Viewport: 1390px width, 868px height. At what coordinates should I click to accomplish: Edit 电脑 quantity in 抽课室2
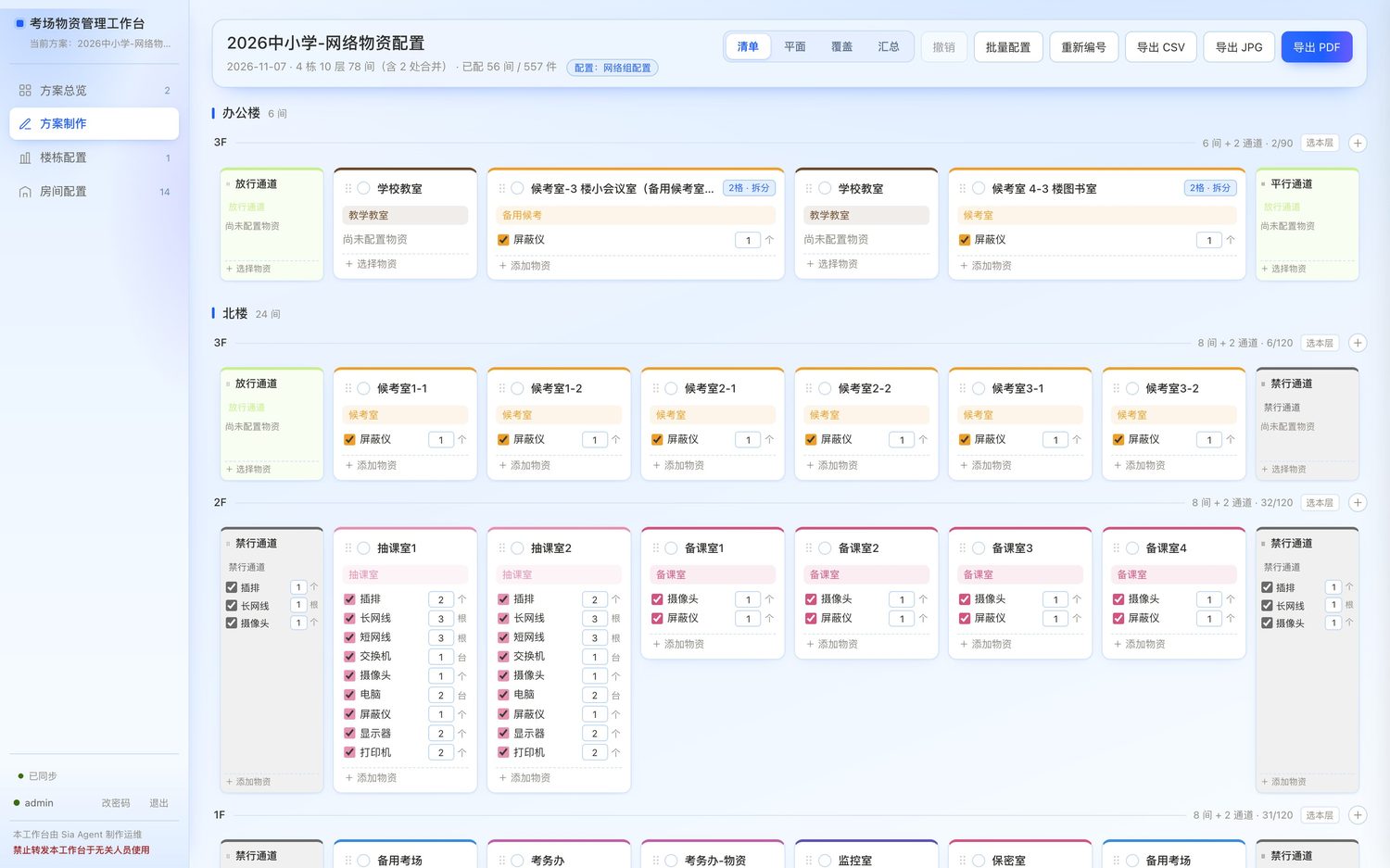pos(595,695)
